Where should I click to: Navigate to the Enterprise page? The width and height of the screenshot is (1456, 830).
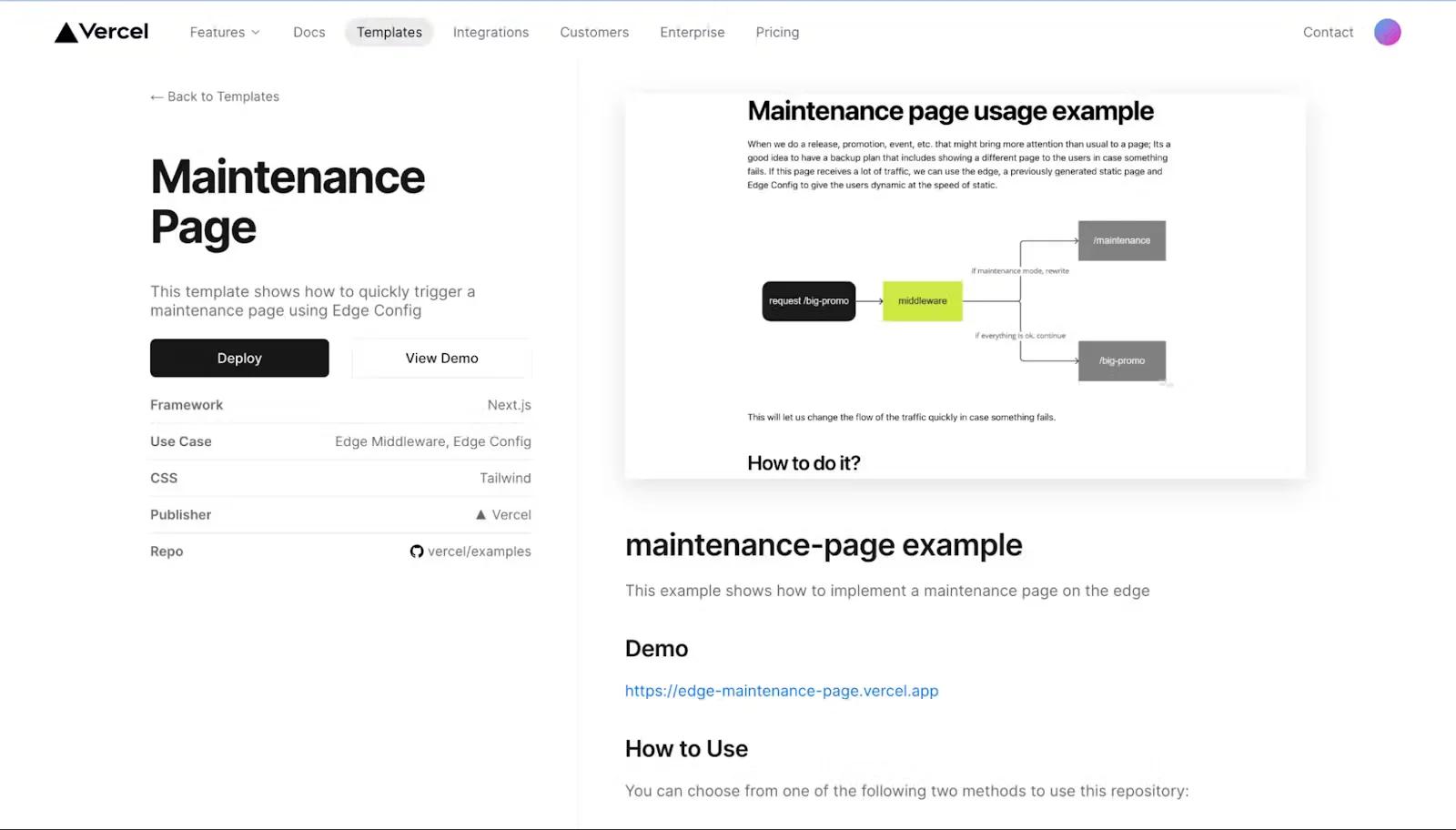693,32
